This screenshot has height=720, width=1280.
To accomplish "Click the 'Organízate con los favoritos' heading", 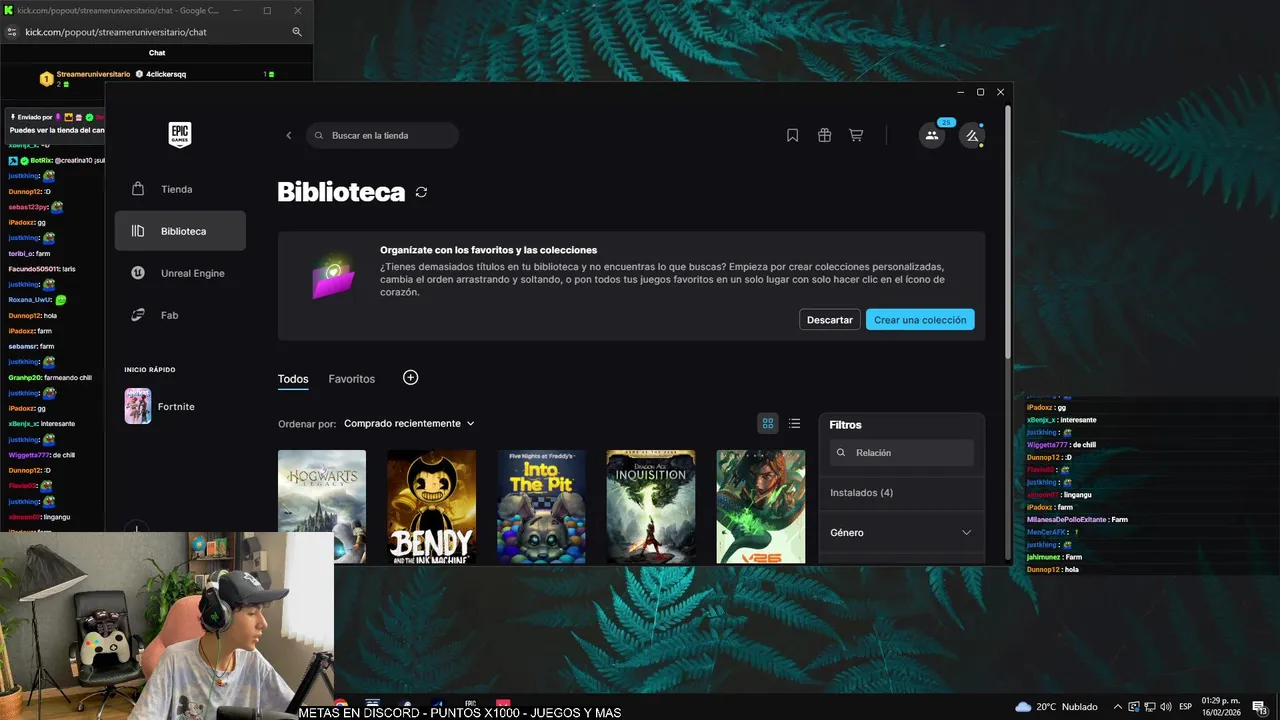I will click(488, 250).
